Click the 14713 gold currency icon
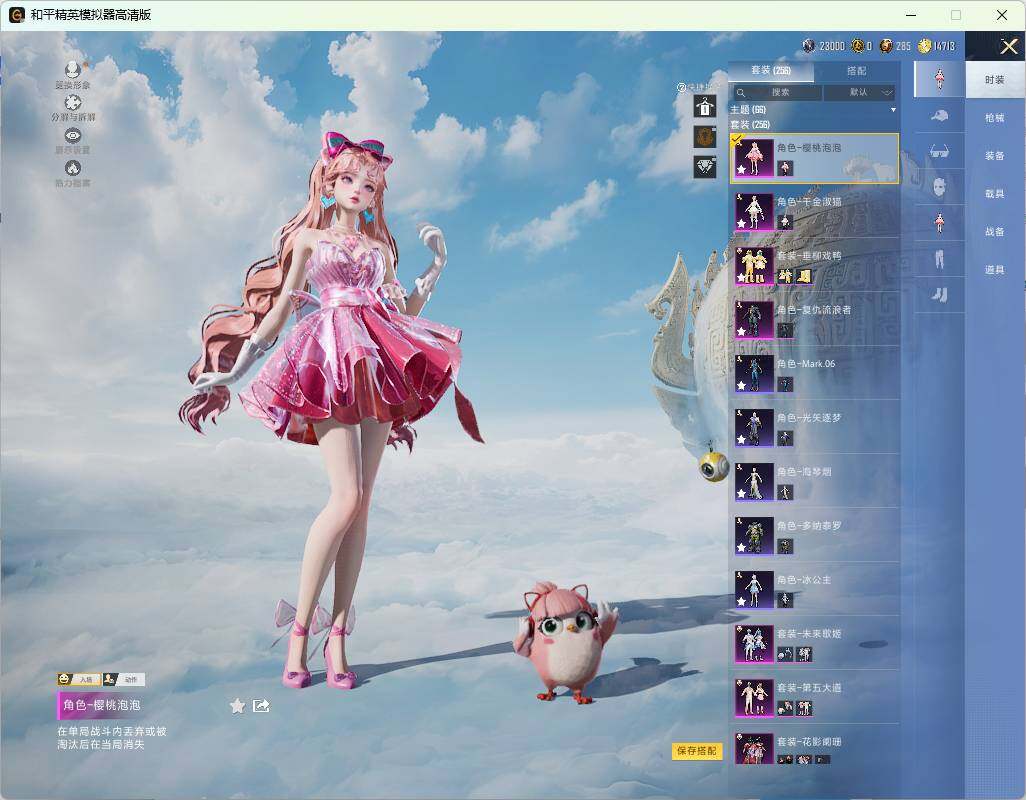1026x800 pixels. click(x=924, y=46)
